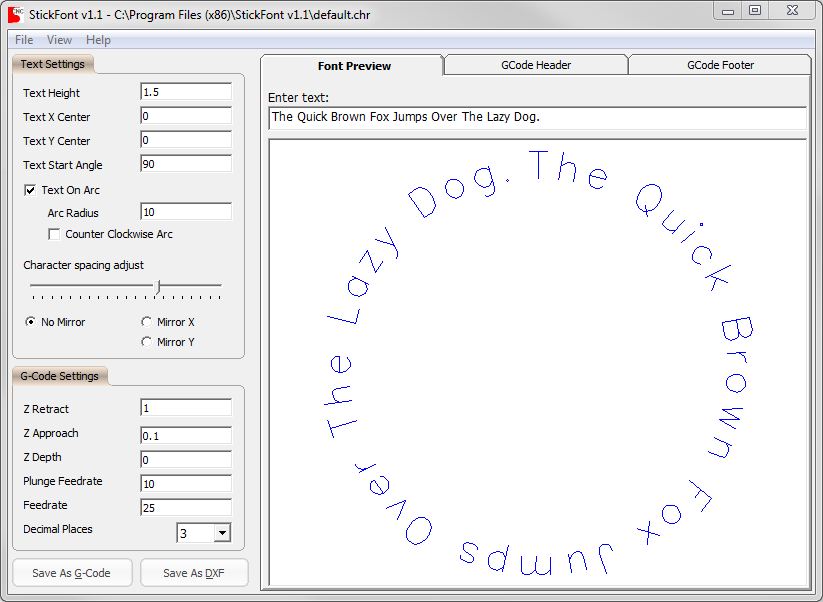Screen dimensions: 823x602
Task: Click the Decimal Places label
Action: [58, 529]
